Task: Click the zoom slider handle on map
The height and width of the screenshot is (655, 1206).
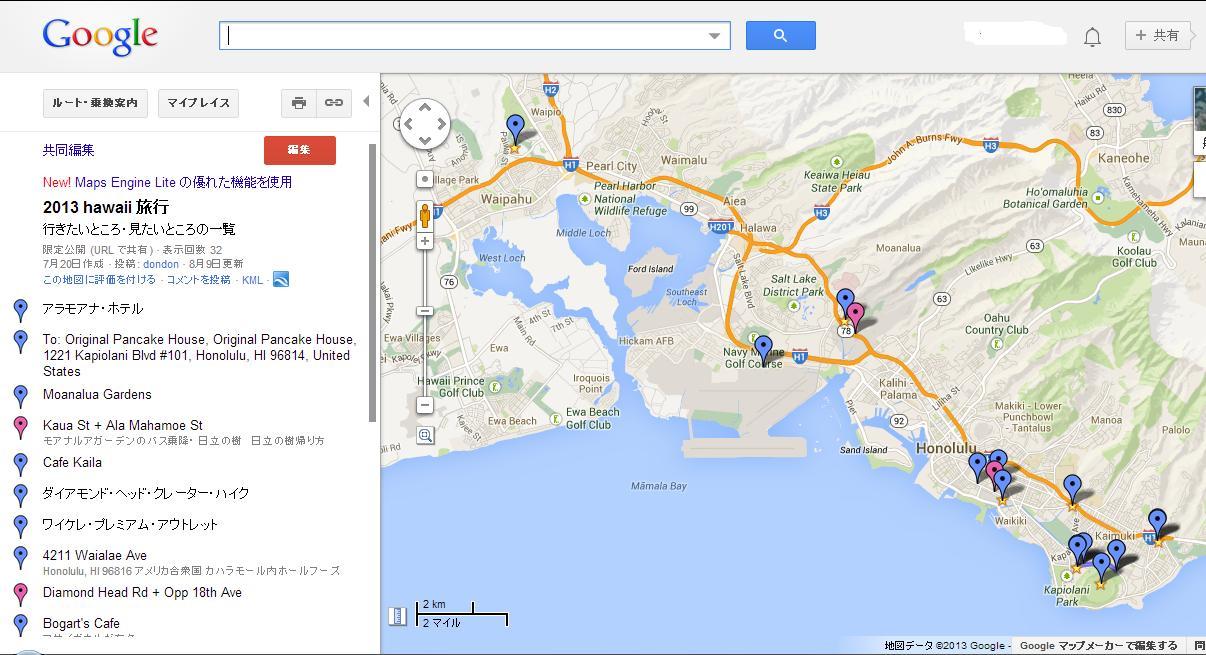Action: [x=425, y=311]
